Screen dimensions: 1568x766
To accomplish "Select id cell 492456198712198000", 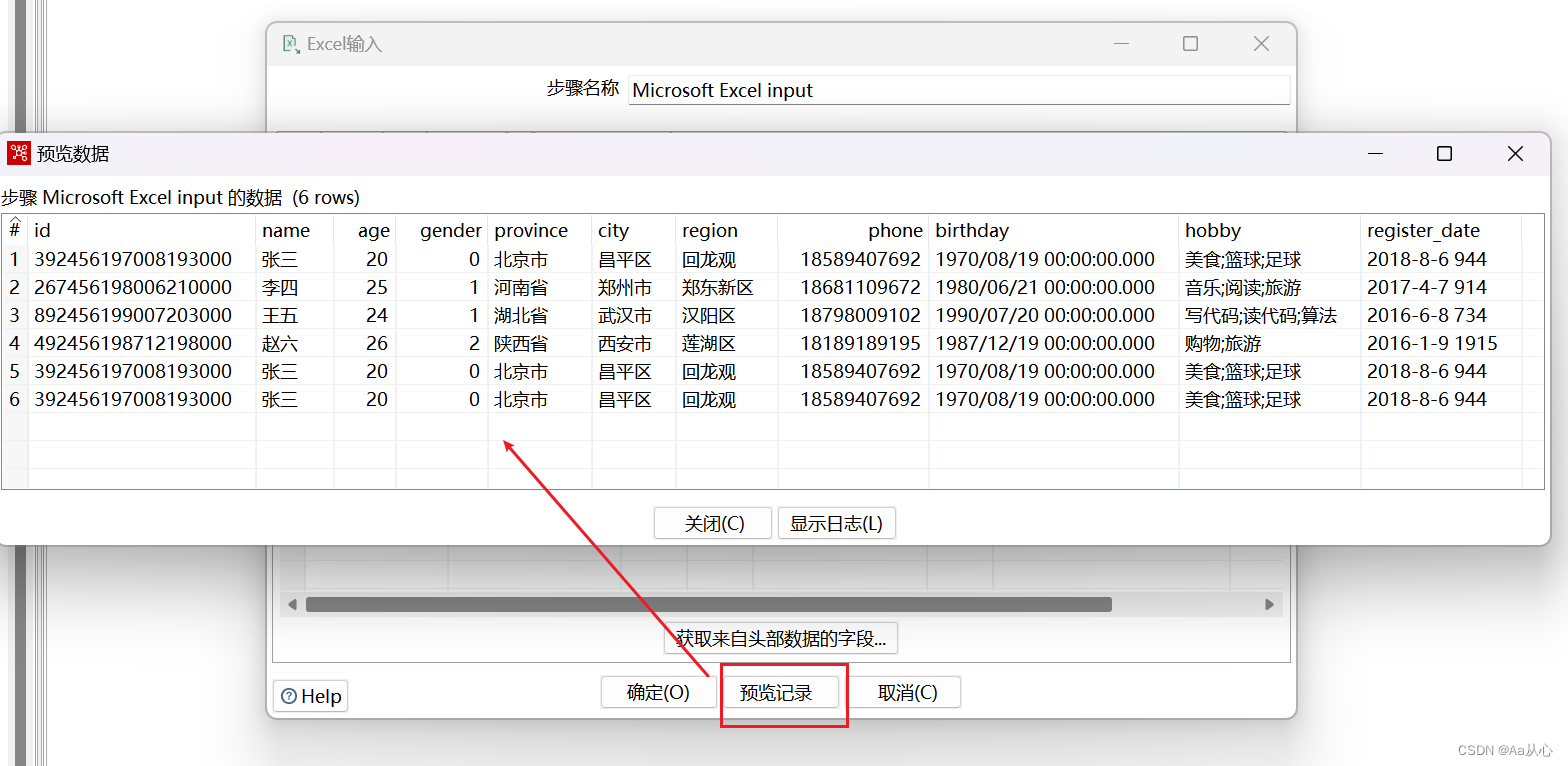I will click(x=142, y=343).
